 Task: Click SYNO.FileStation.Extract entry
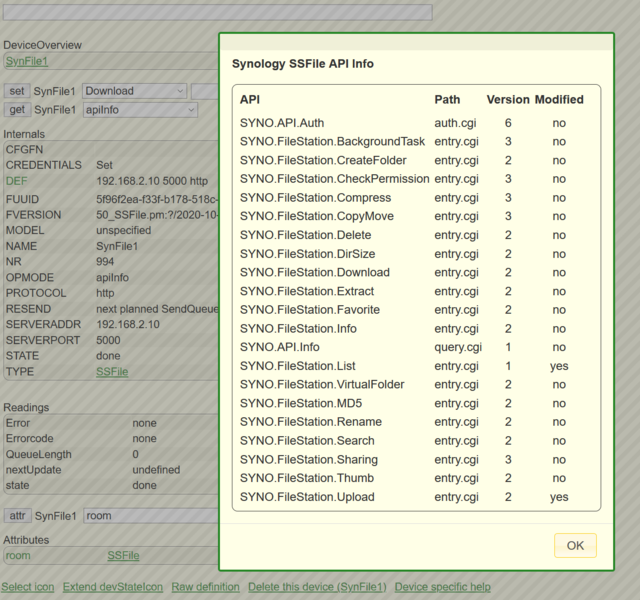307,291
